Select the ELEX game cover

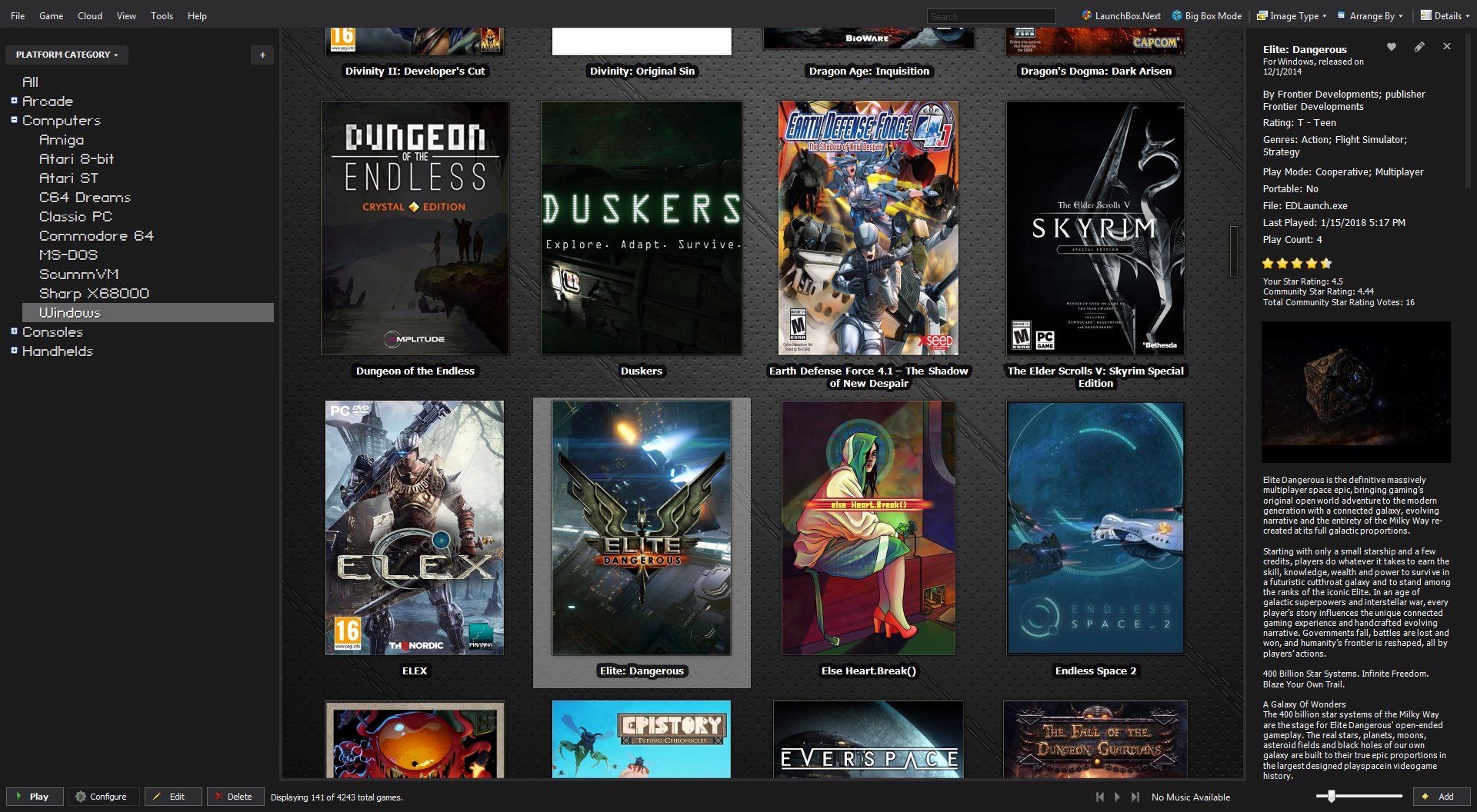415,527
